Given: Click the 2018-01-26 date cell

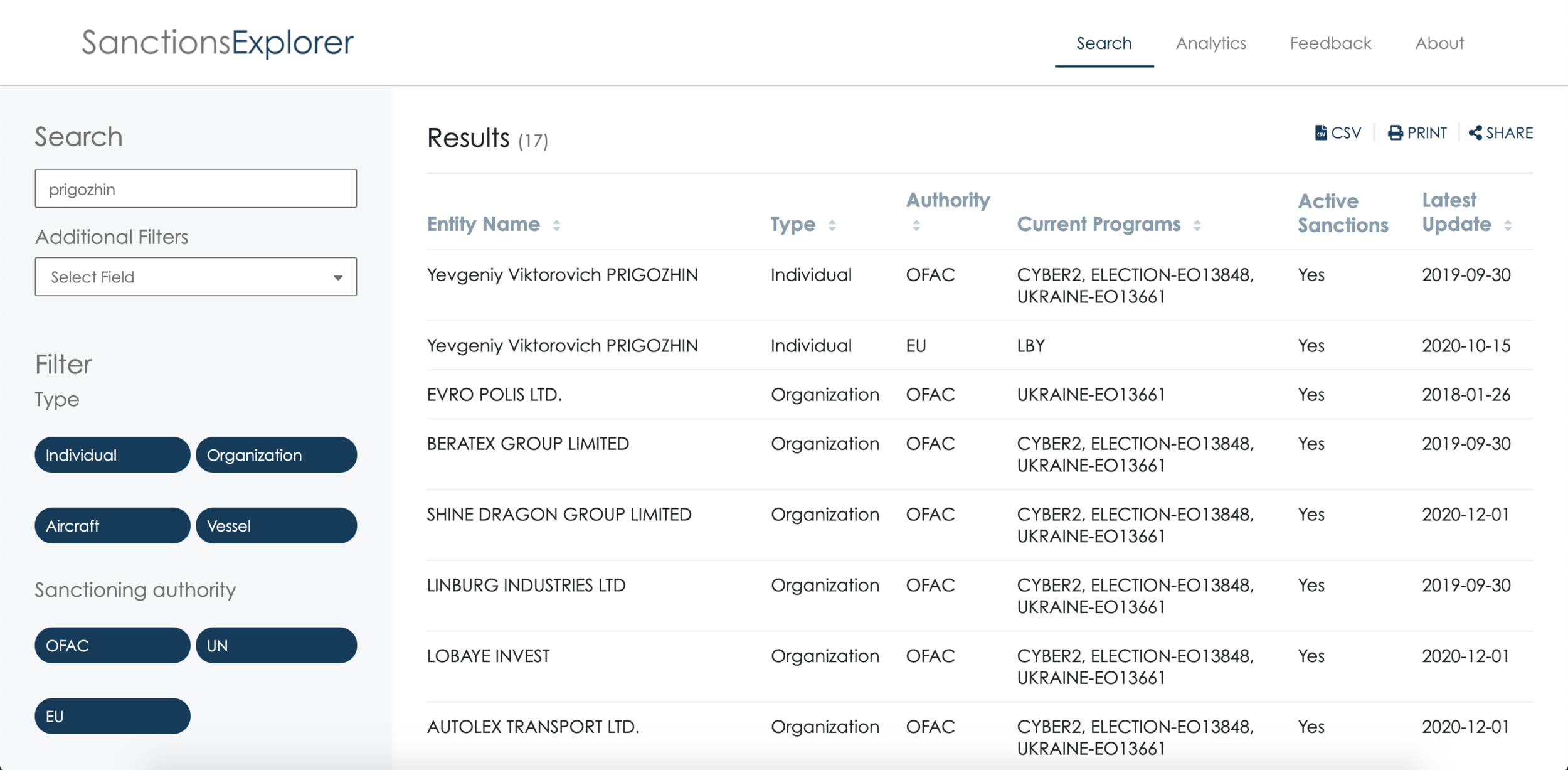Looking at the screenshot, I should [x=1466, y=395].
